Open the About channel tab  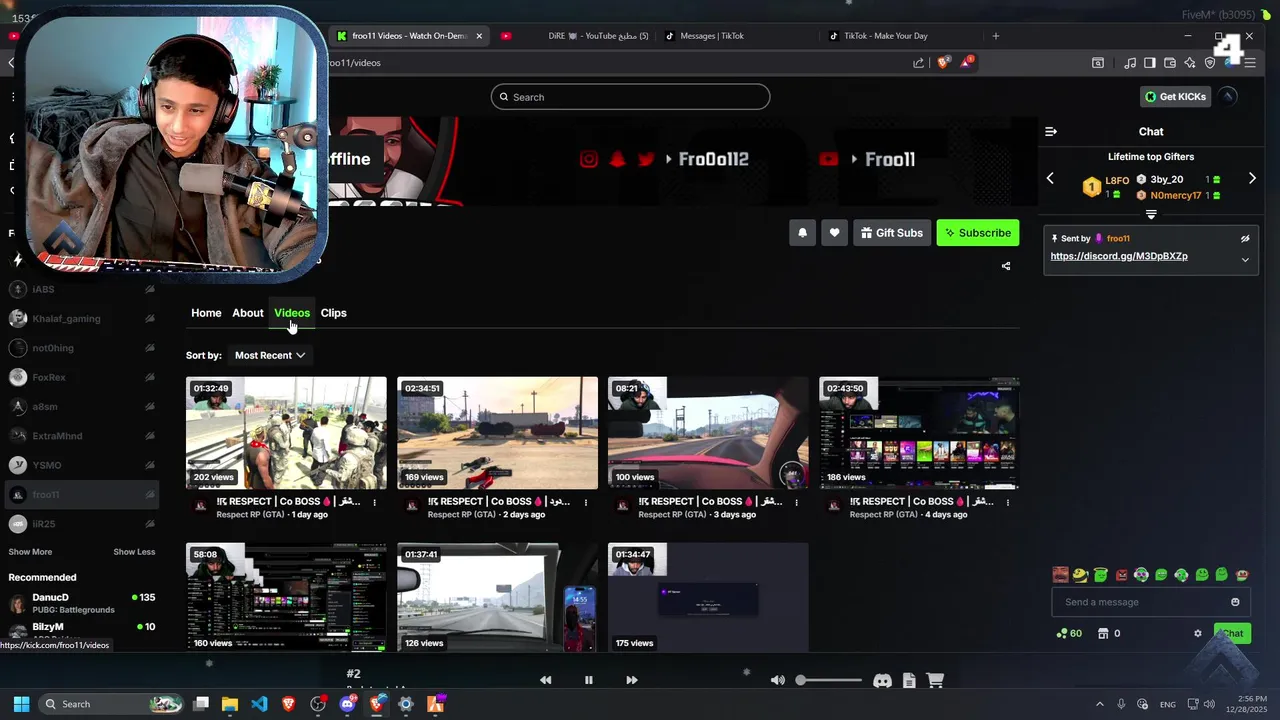click(248, 313)
